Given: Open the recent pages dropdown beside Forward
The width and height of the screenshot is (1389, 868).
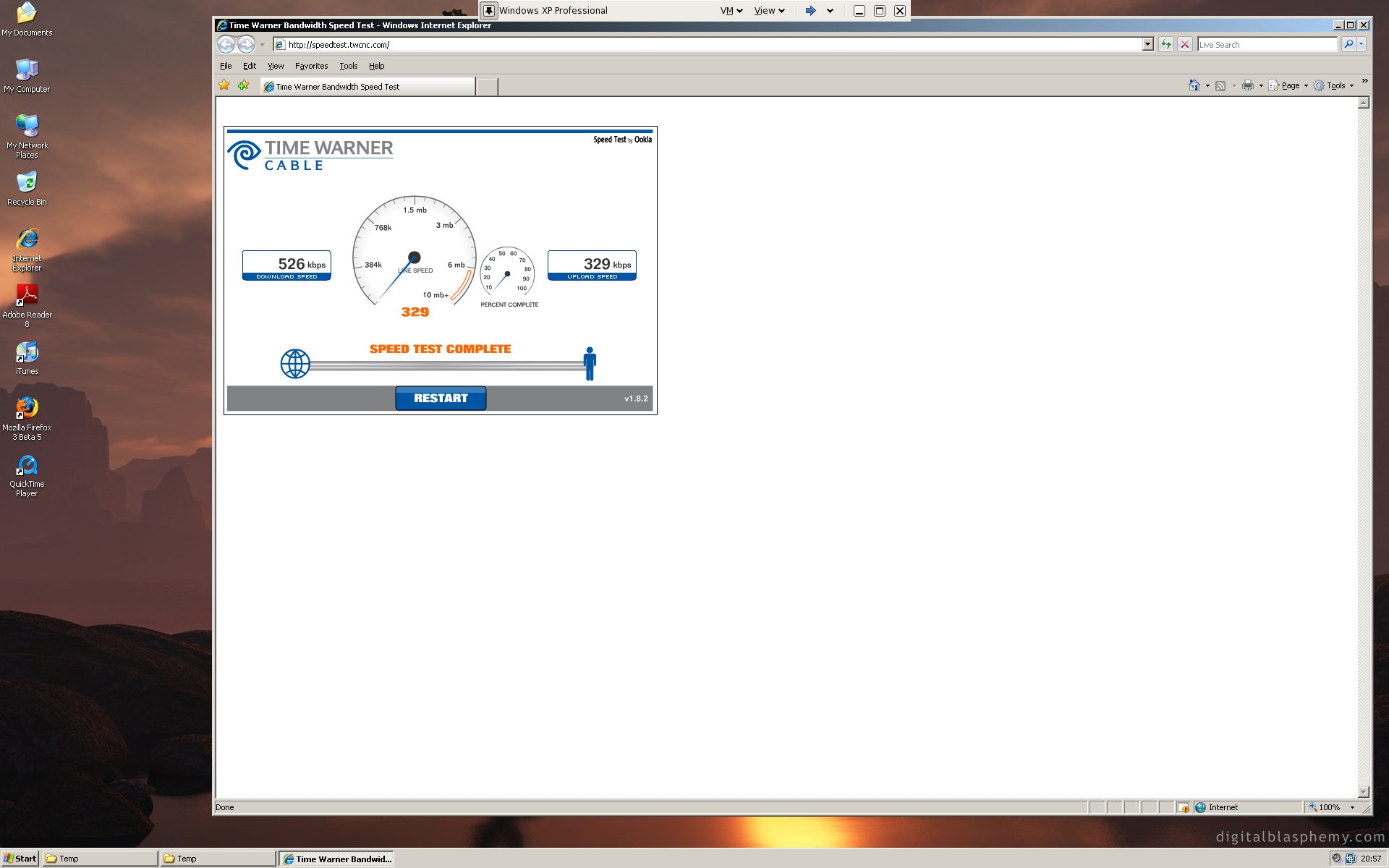Looking at the screenshot, I should coord(262,45).
